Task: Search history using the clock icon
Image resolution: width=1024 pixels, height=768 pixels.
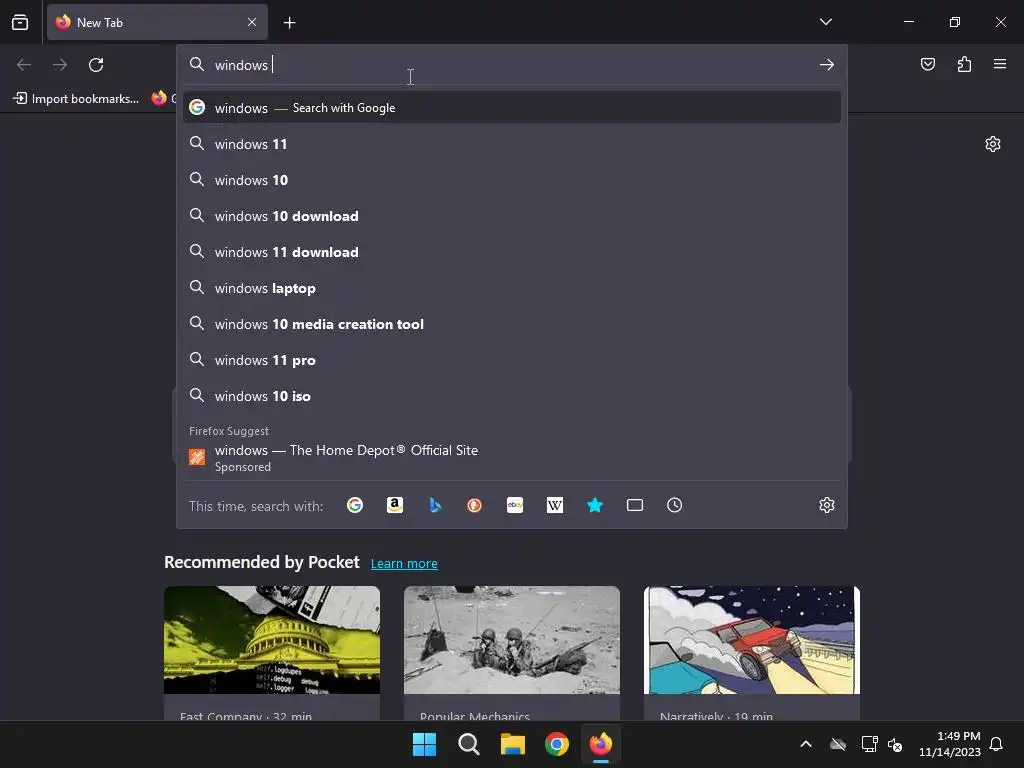Action: pyautogui.click(x=675, y=505)
